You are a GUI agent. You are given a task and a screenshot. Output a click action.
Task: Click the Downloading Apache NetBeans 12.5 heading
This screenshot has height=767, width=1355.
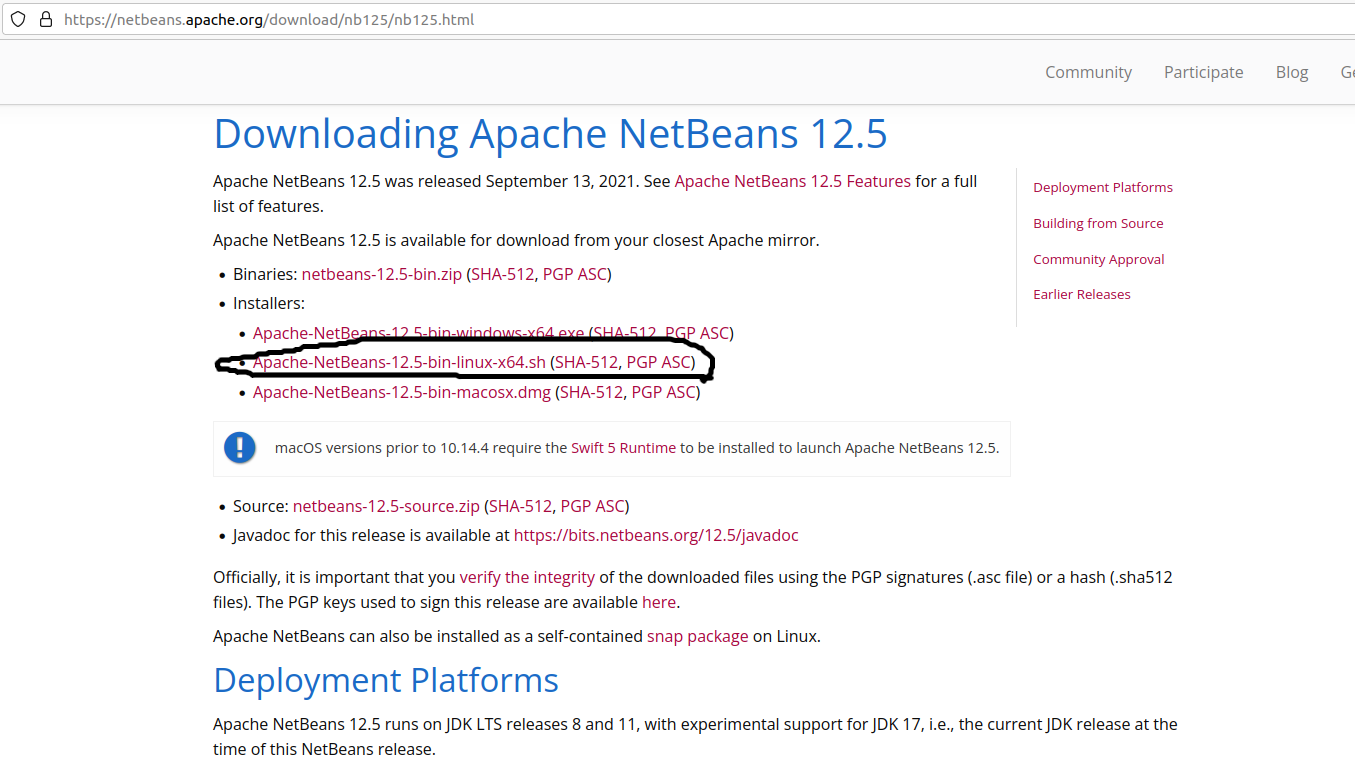[550, 133]
